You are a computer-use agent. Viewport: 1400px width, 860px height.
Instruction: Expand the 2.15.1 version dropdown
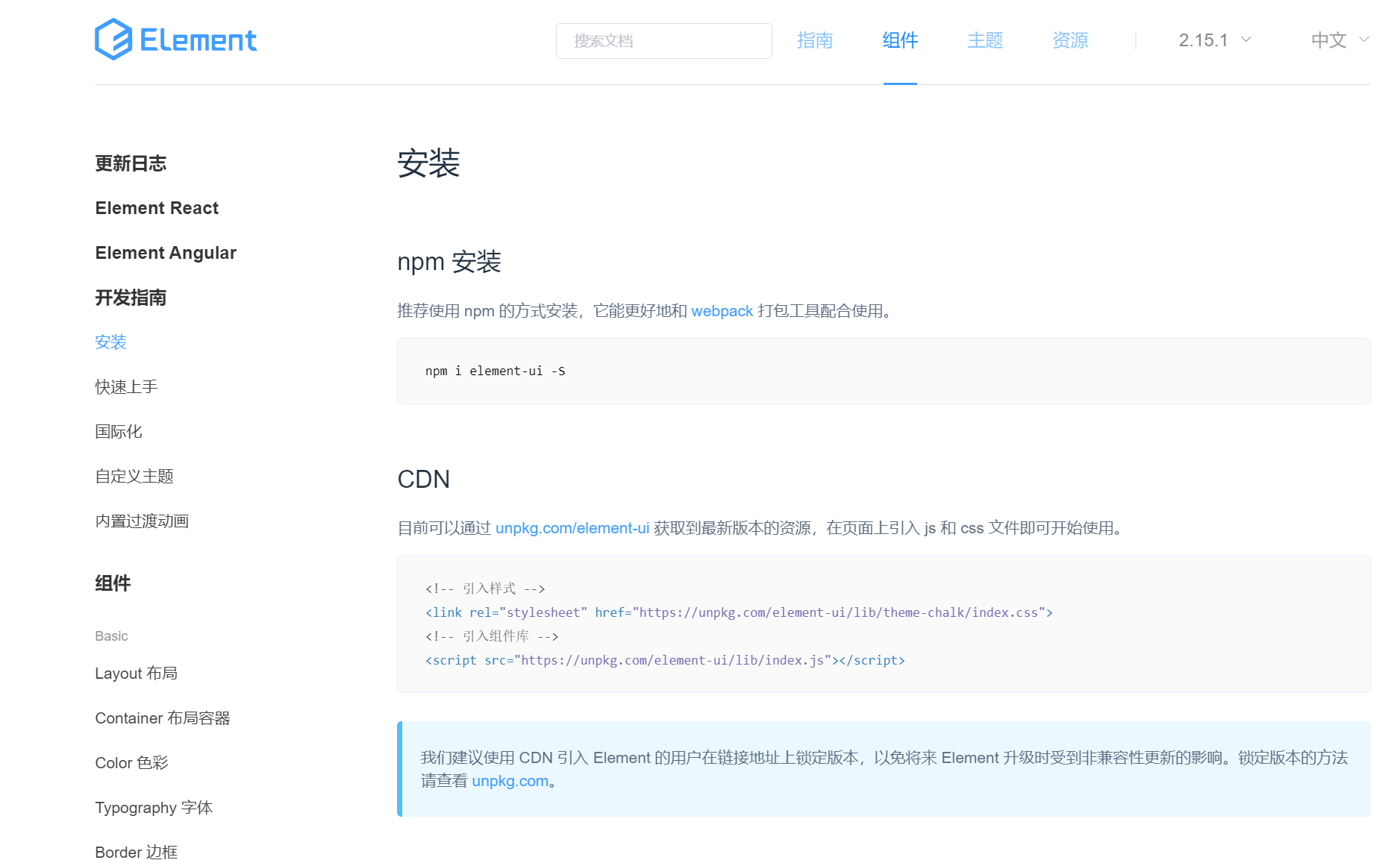point(1215,40)
